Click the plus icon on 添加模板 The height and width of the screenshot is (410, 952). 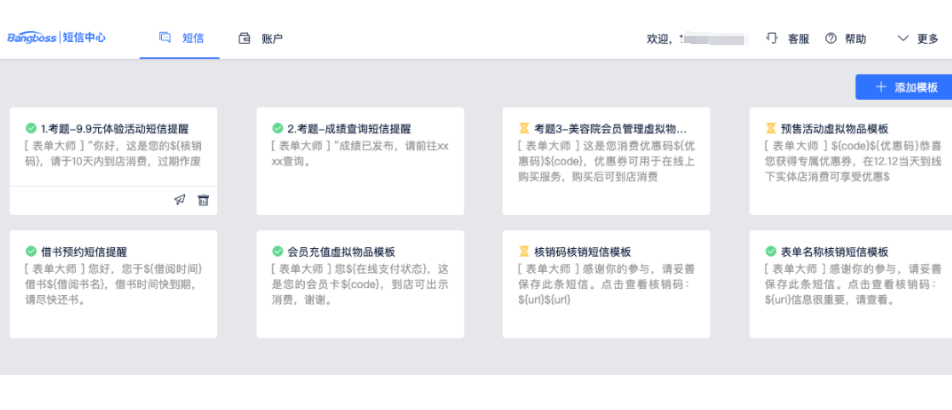(881, 87)
